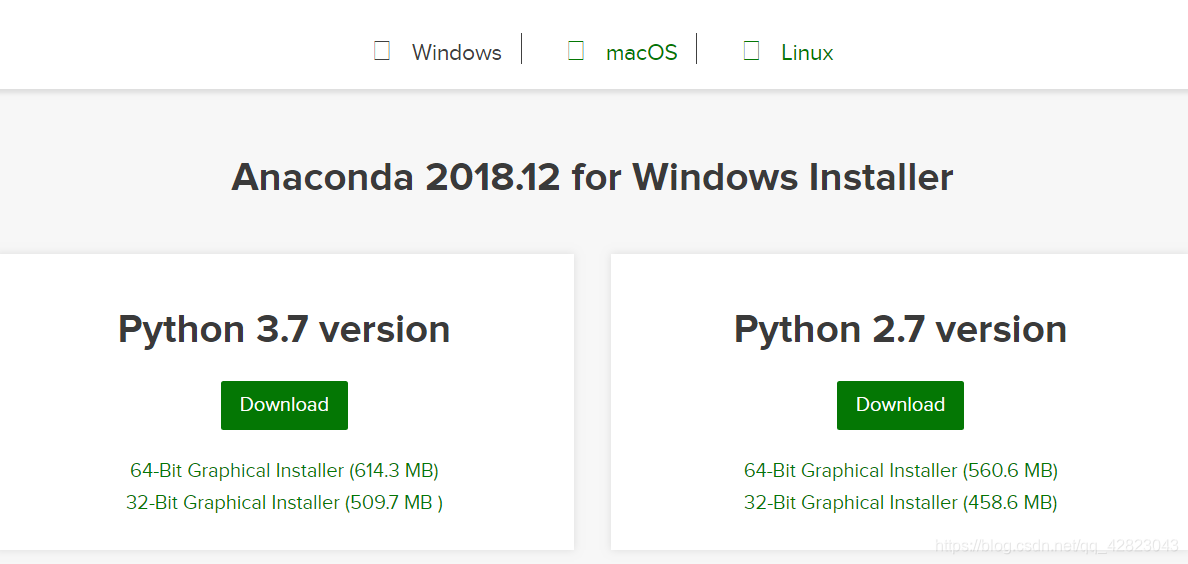Open 64-Bit Graphical Installer (614.3 MB) link

284,470
